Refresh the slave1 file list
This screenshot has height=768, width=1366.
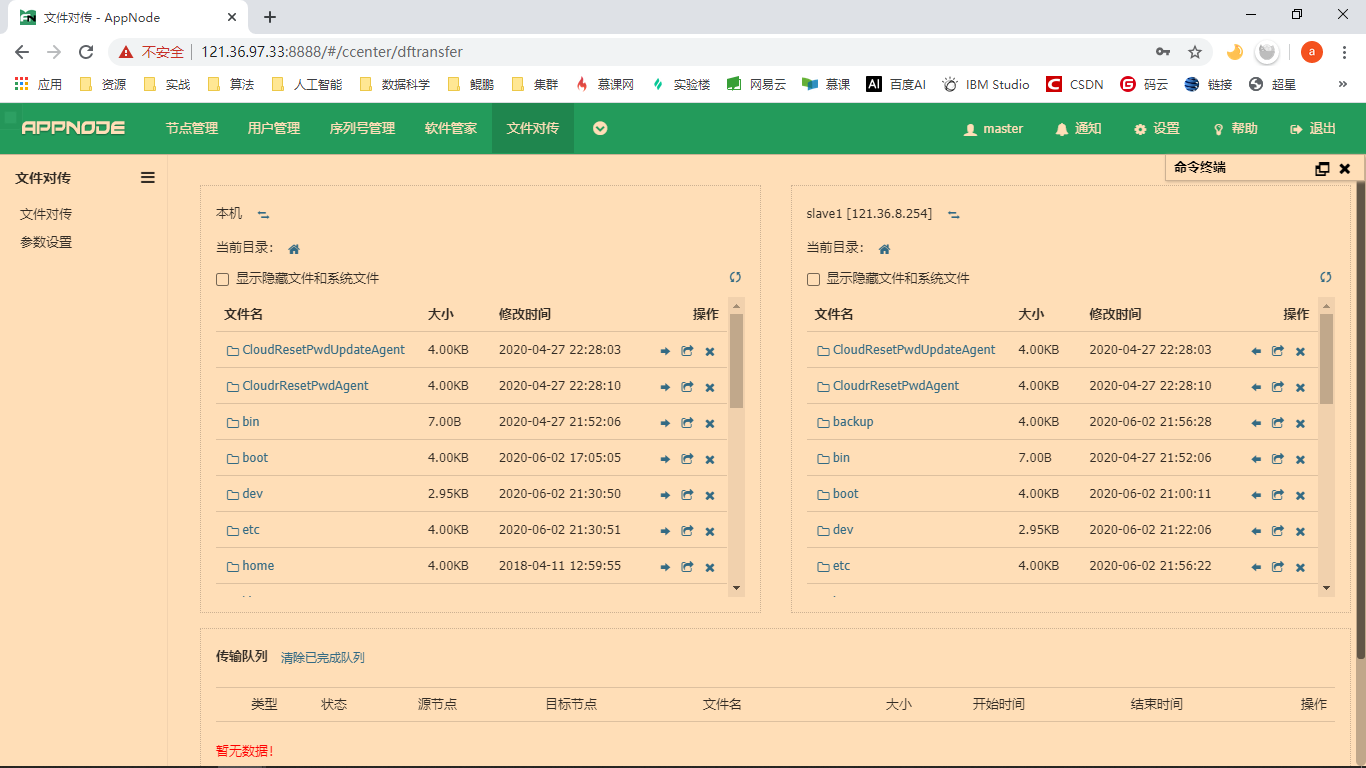point(1326,277)
